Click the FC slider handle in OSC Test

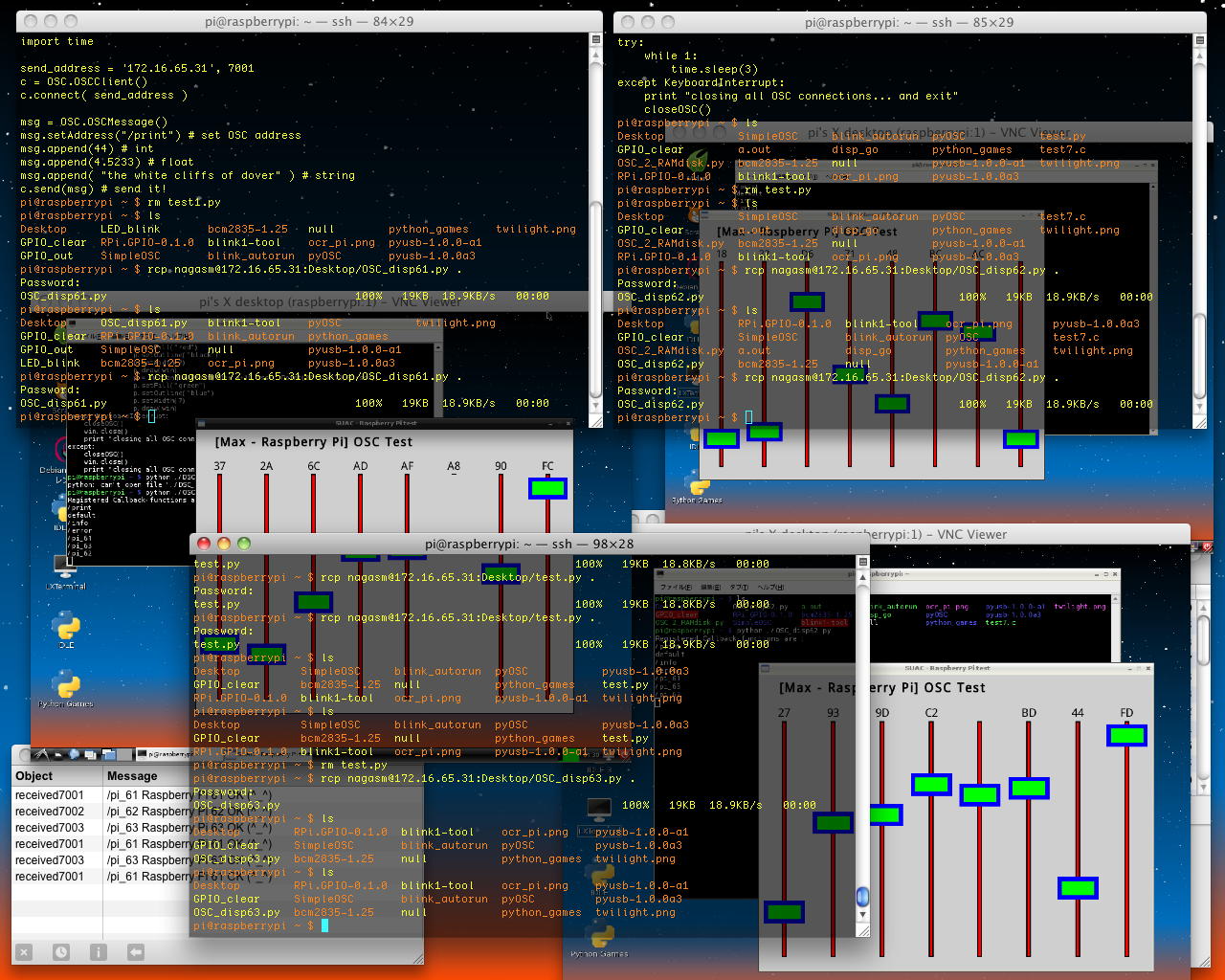tap(547, 488)
